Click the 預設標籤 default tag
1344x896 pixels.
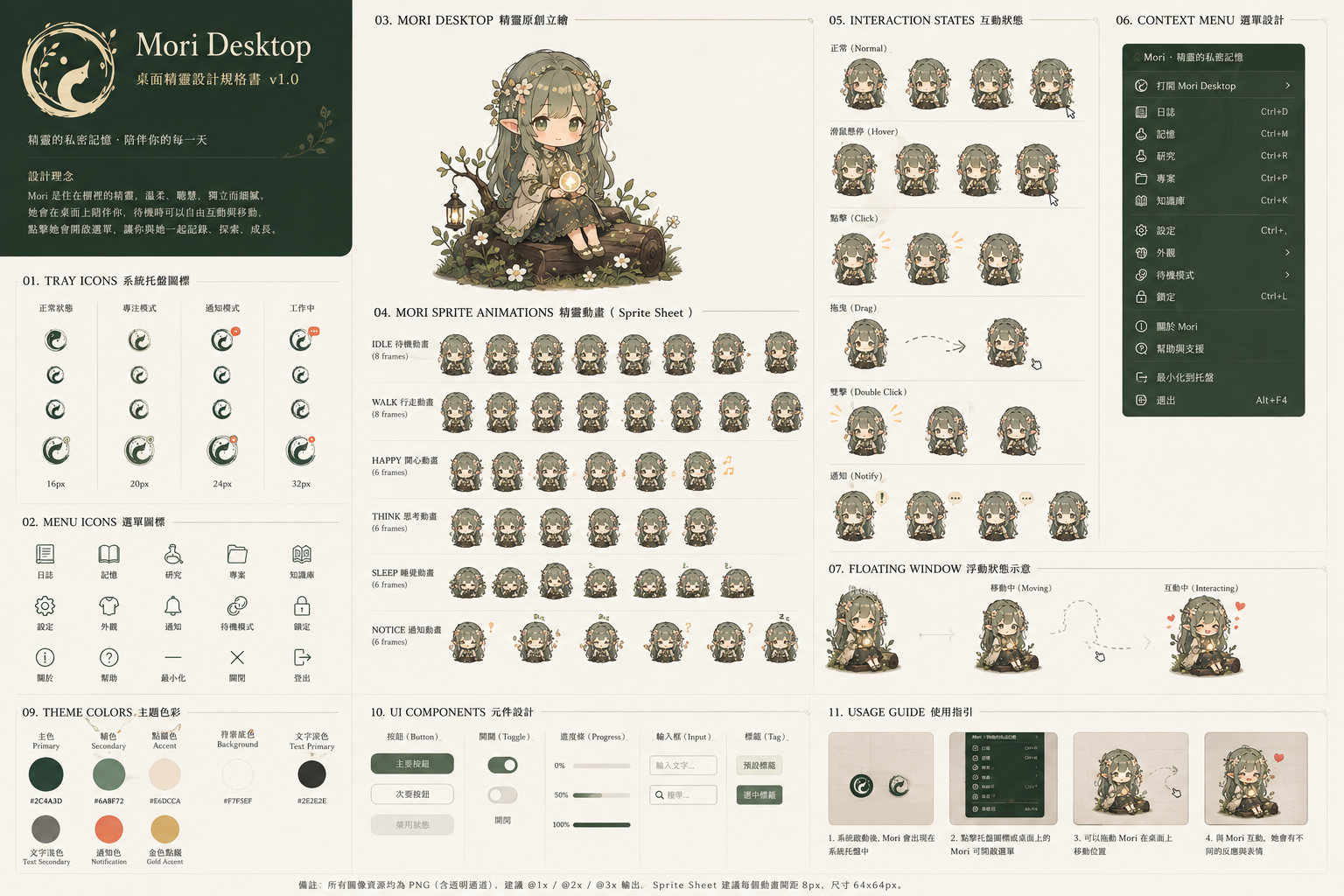759,766
